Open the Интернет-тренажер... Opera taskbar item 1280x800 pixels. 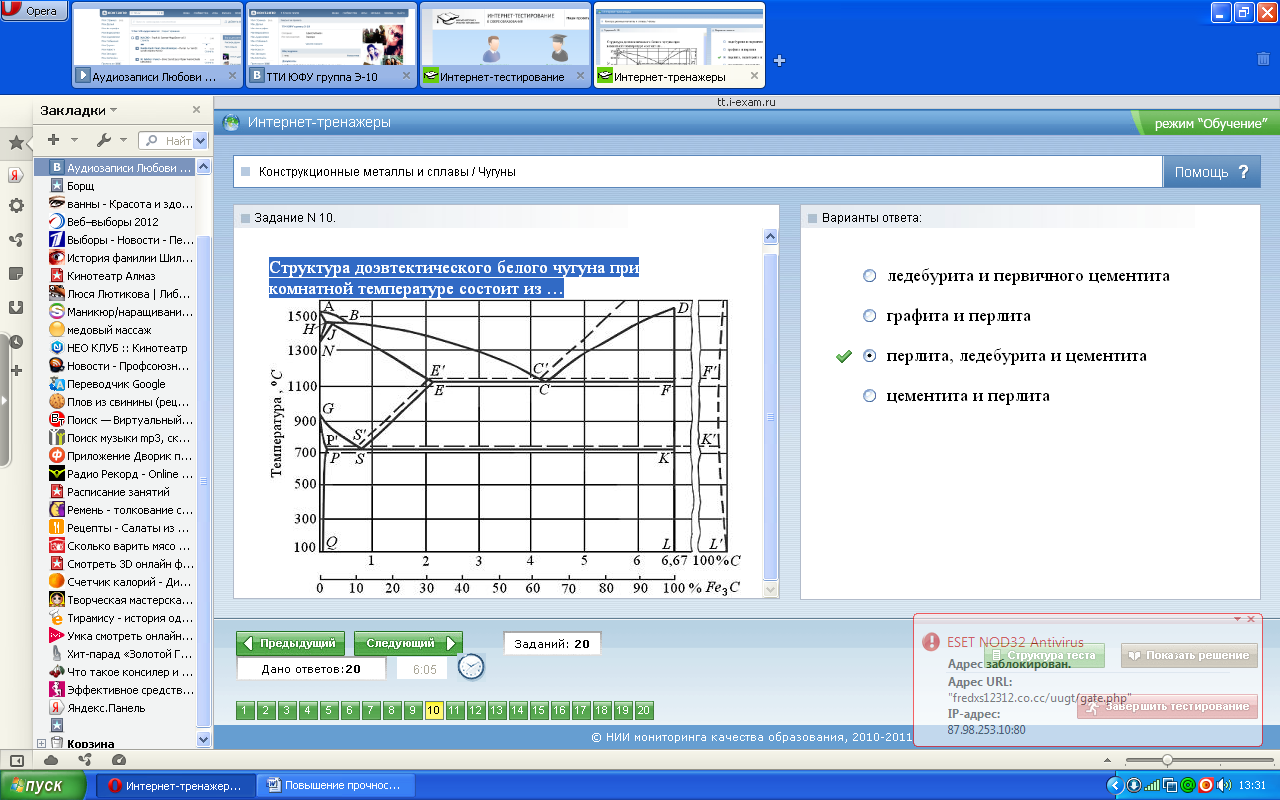(175, 786)
